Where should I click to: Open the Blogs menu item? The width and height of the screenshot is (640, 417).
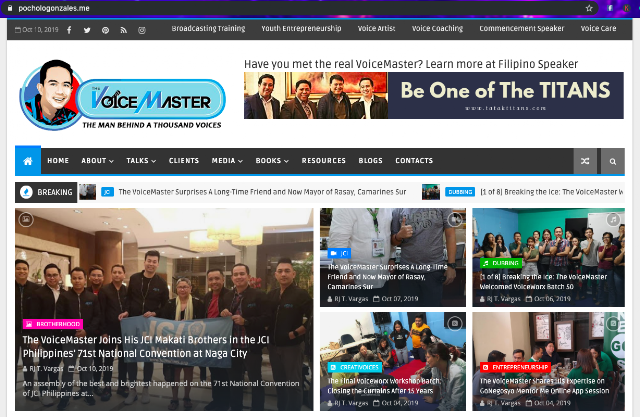click(x=371, y=161)
